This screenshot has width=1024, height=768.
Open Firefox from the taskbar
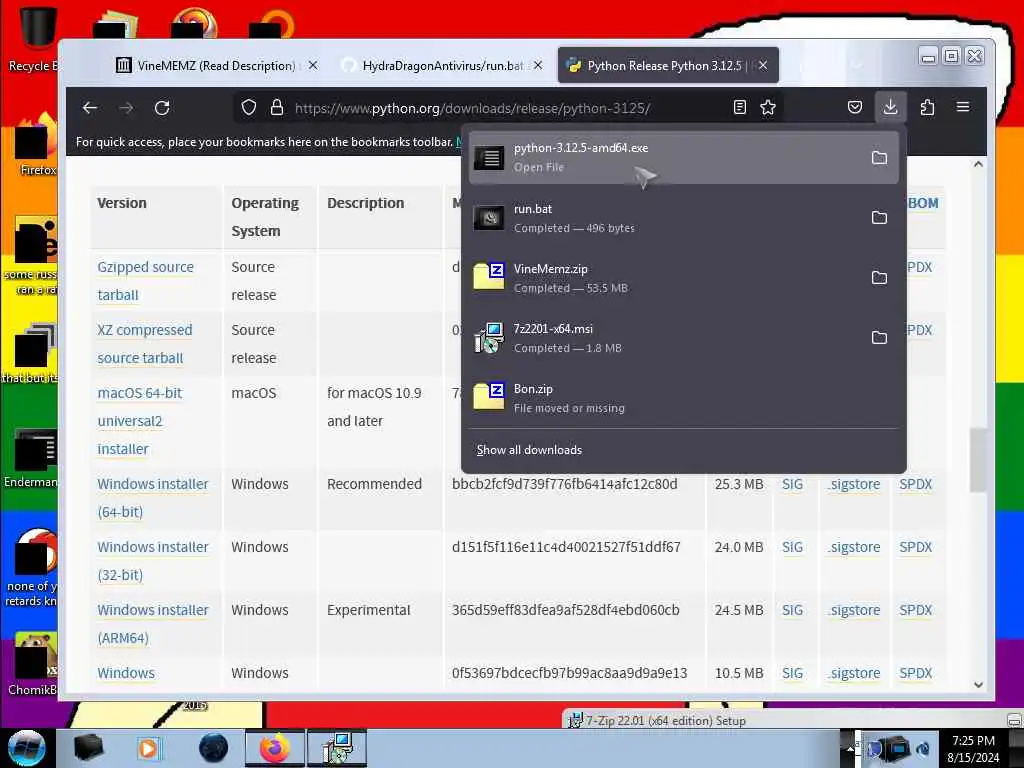(x=274, y=748)
